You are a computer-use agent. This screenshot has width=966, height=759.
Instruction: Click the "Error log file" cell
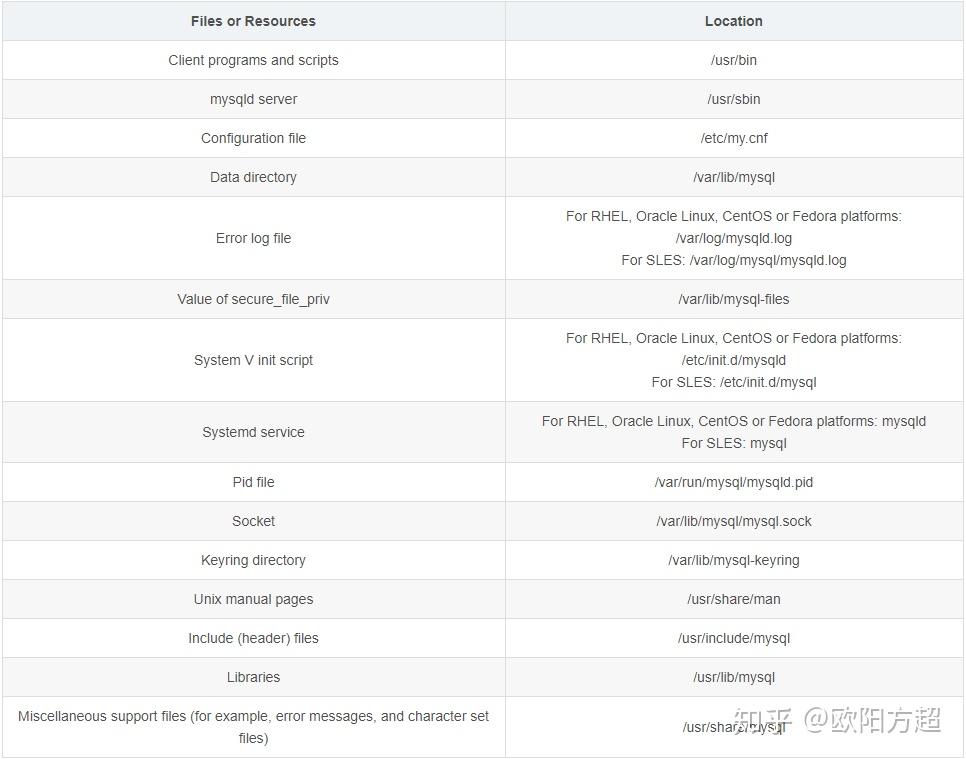(253, 238)
